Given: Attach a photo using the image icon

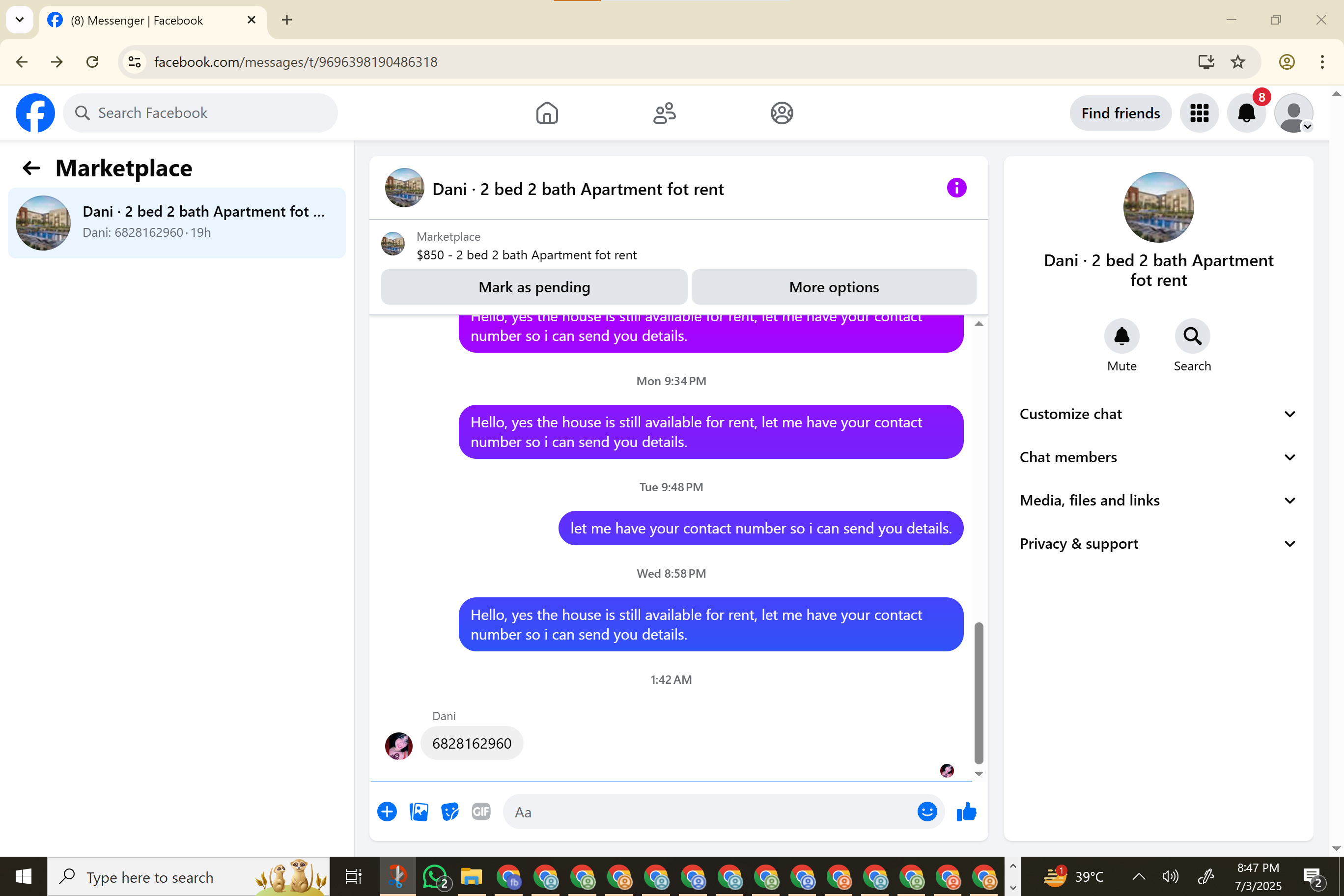Looking at the screenshot, I should 419,812.
